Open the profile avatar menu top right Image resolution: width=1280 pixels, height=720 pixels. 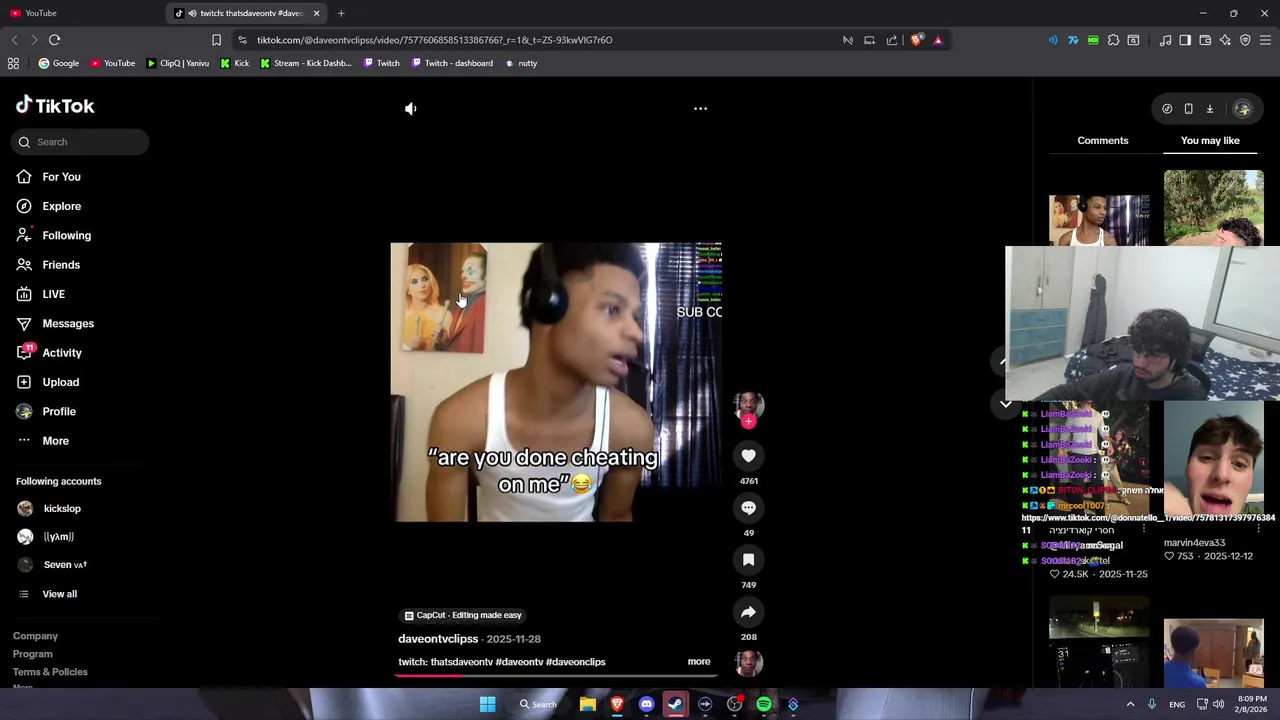[x=1242, y=109]
